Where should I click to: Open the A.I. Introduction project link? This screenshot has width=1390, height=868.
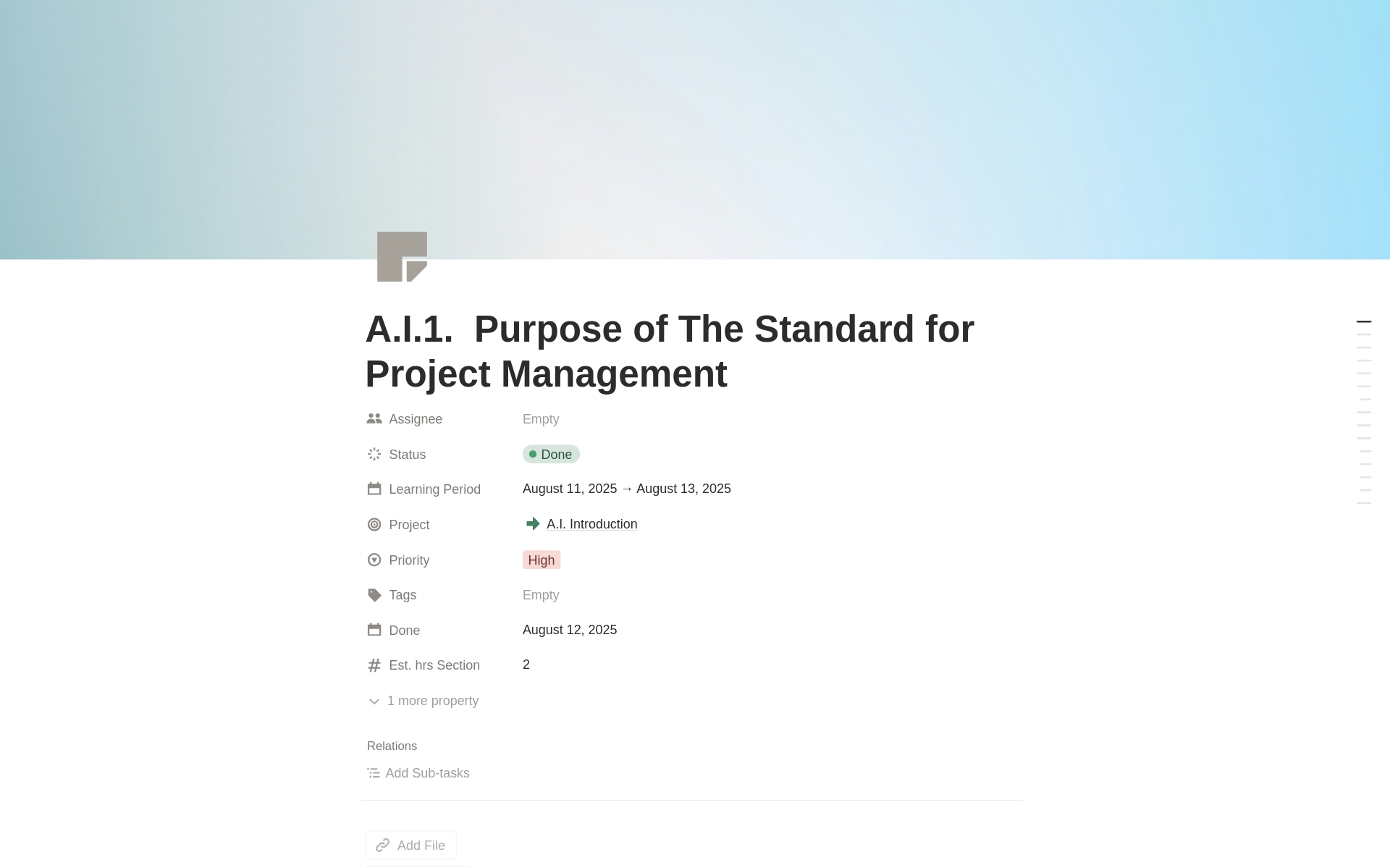(591, 524)
